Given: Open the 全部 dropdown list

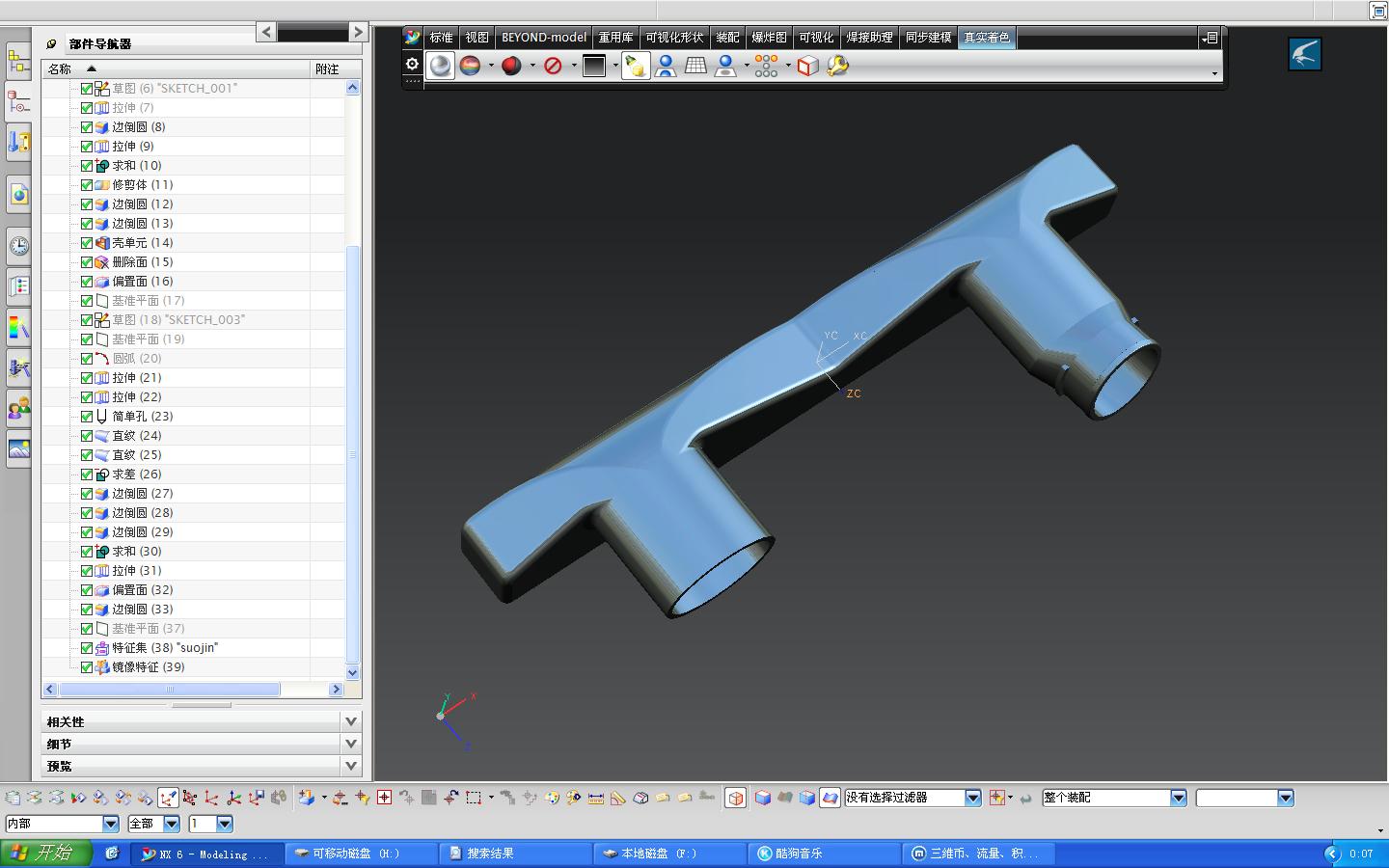Looking at the screenshot, I should click(x=172, y=824).
